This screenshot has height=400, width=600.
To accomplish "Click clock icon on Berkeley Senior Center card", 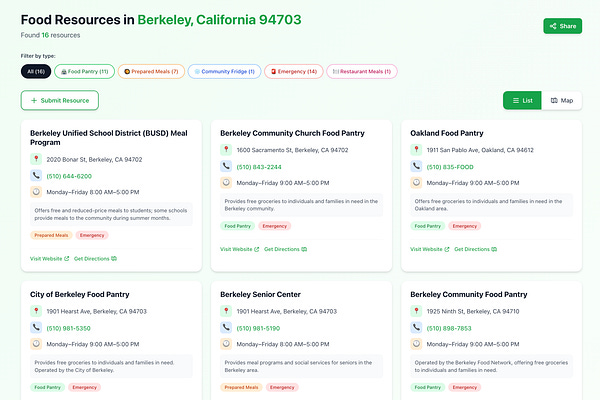I will click(226, 344).
